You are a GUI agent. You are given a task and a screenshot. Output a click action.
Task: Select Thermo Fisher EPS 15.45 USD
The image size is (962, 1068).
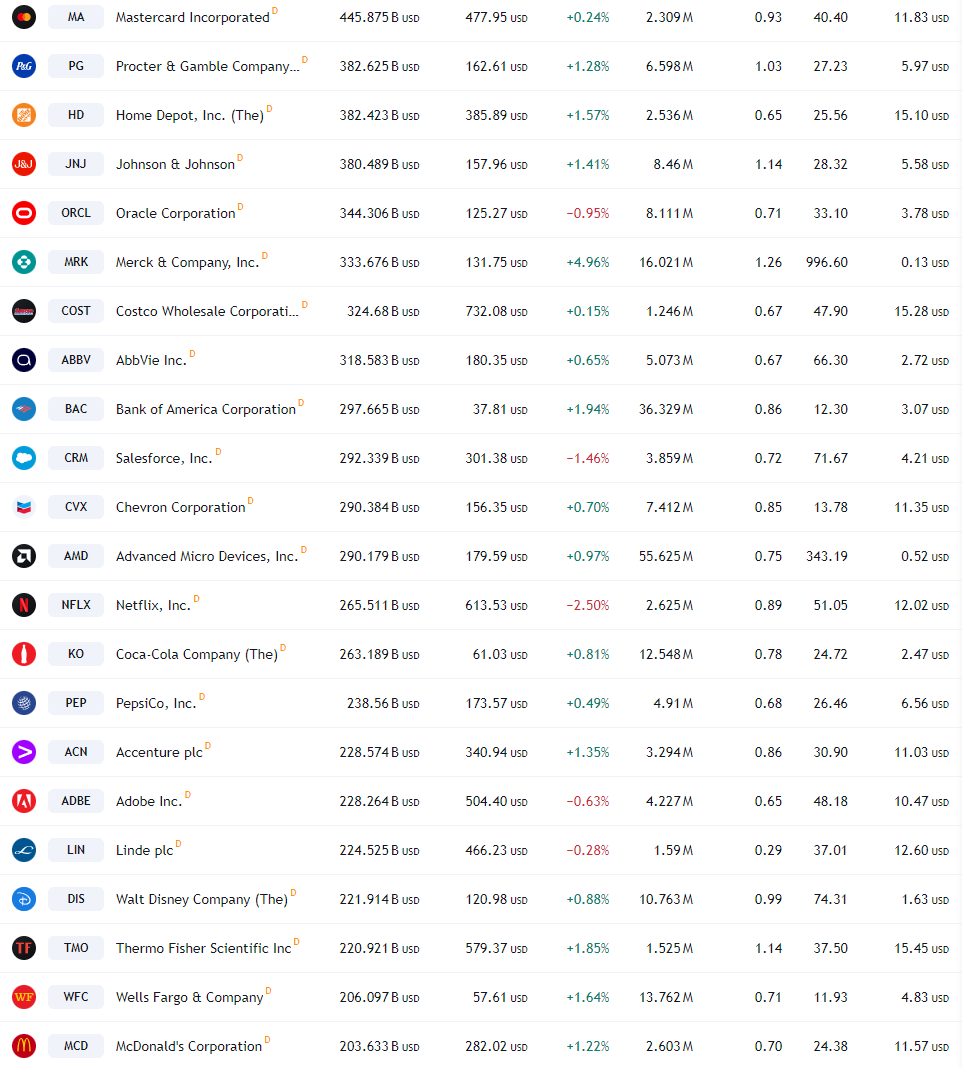[922, 949]
